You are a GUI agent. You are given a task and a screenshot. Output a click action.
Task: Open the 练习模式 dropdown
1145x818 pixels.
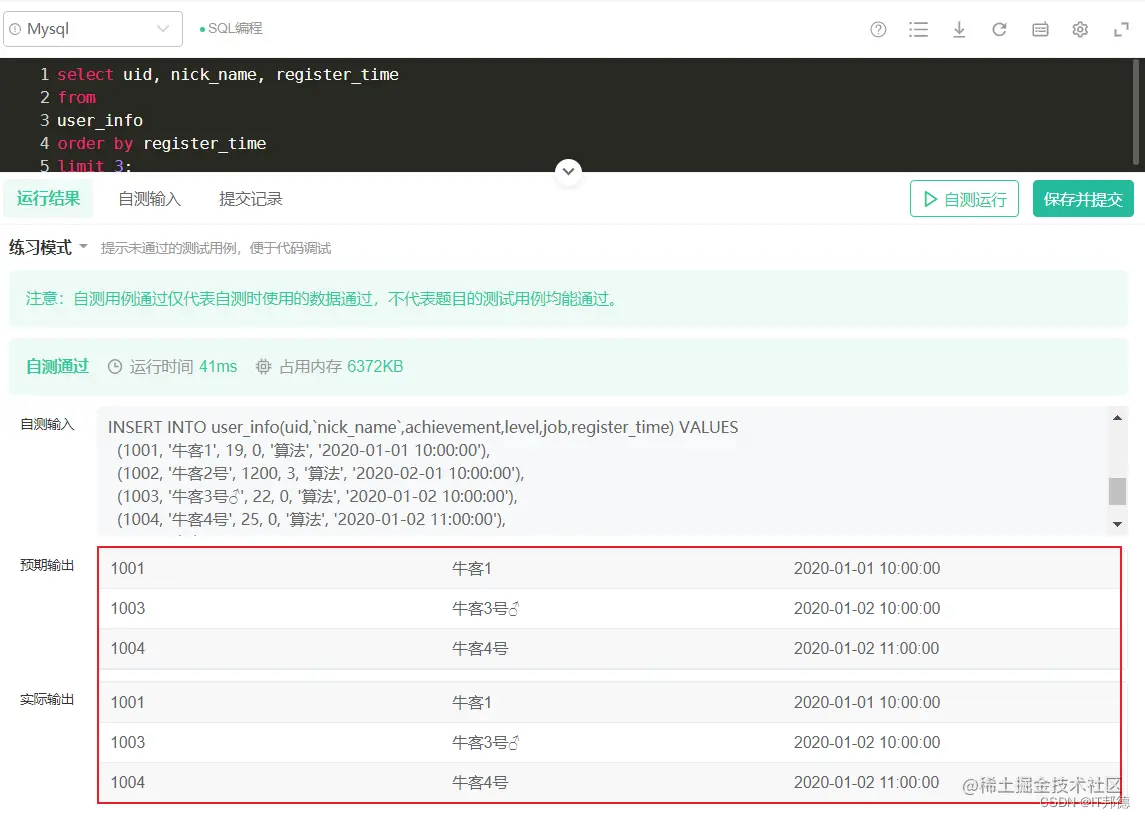pos(48,248)
